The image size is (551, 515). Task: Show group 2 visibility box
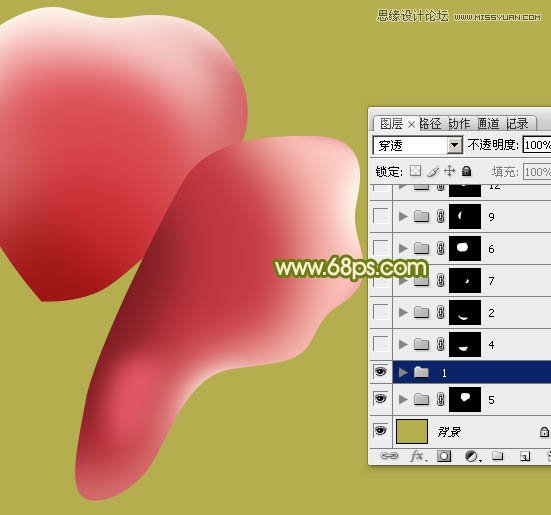point(381,312)
